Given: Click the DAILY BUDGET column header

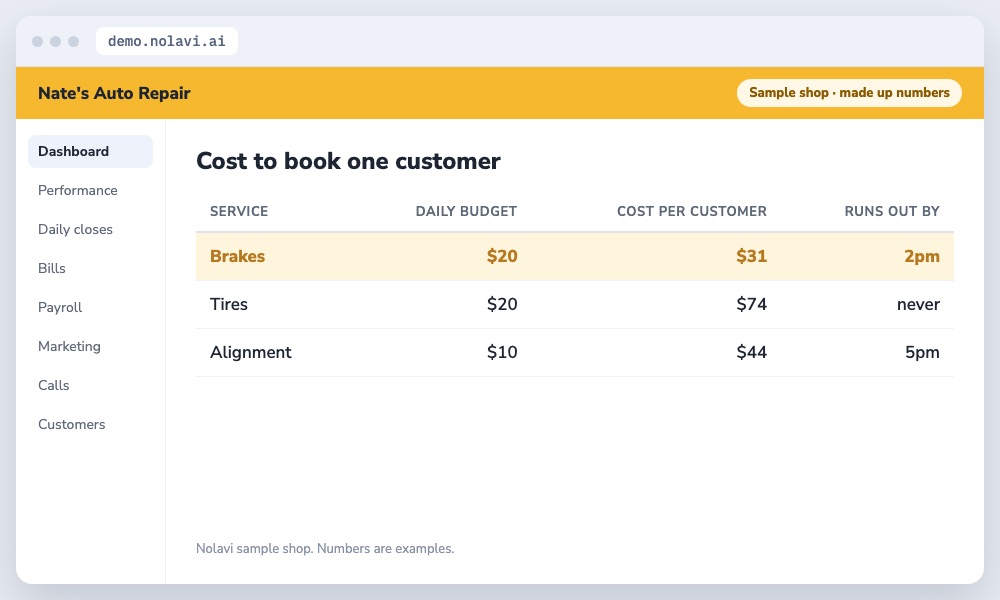Looking at the screenshot, I should tap(466, 211).
